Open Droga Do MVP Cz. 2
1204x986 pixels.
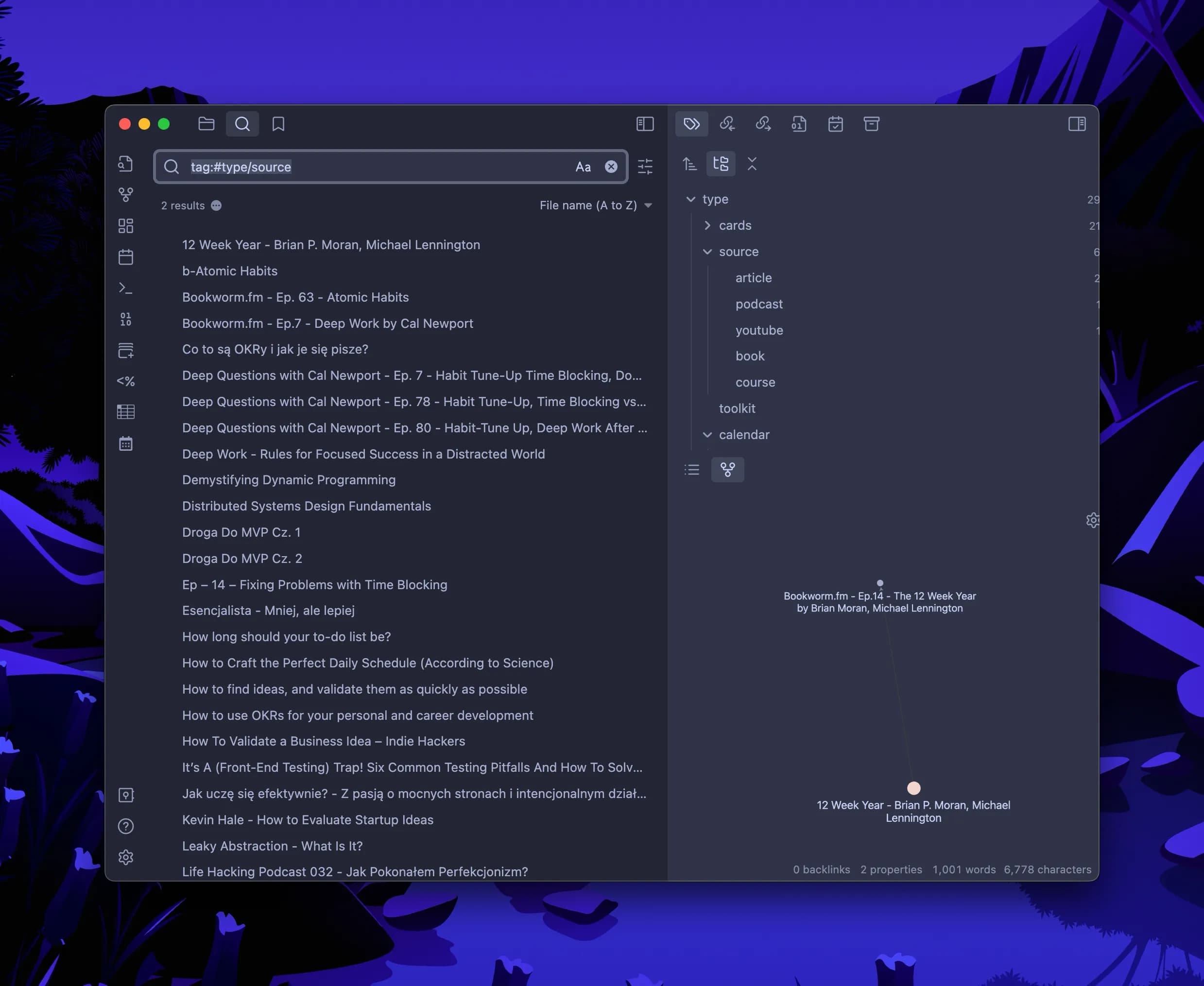pos(242,558)
